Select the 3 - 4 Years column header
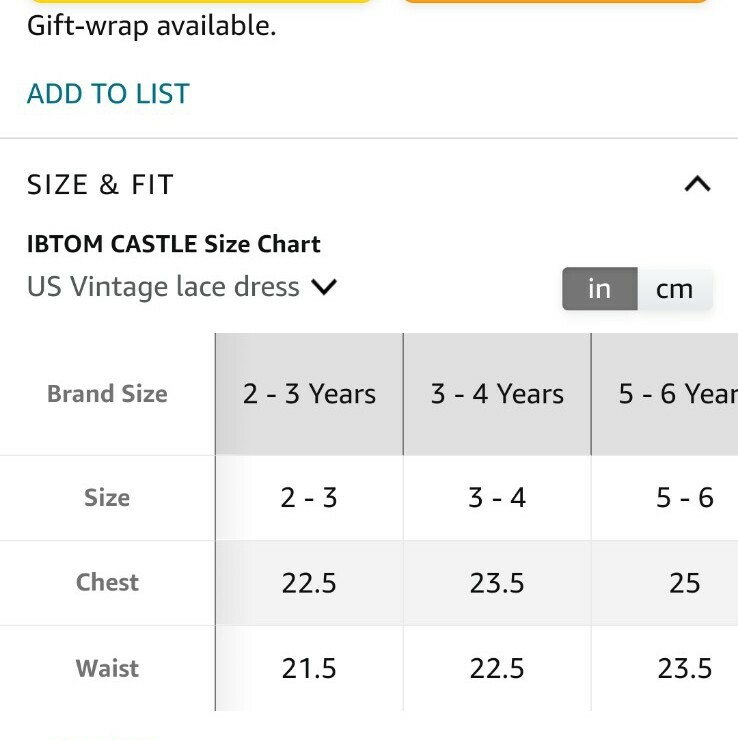 click(497, 394)
